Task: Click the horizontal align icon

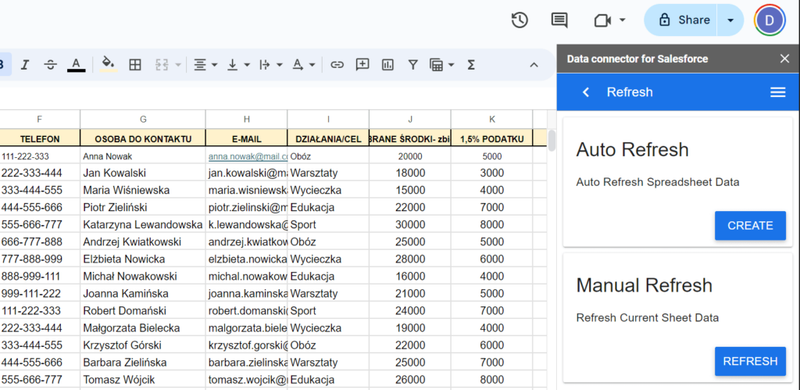Action: (199, 65)
